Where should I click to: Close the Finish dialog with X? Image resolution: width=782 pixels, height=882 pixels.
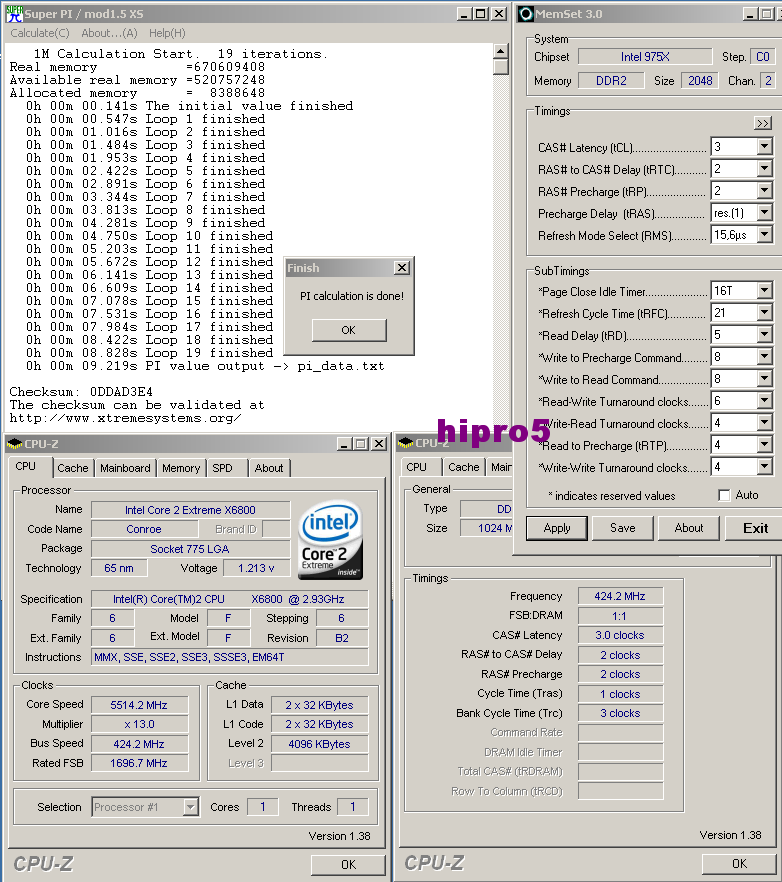[x=401, y=268]
